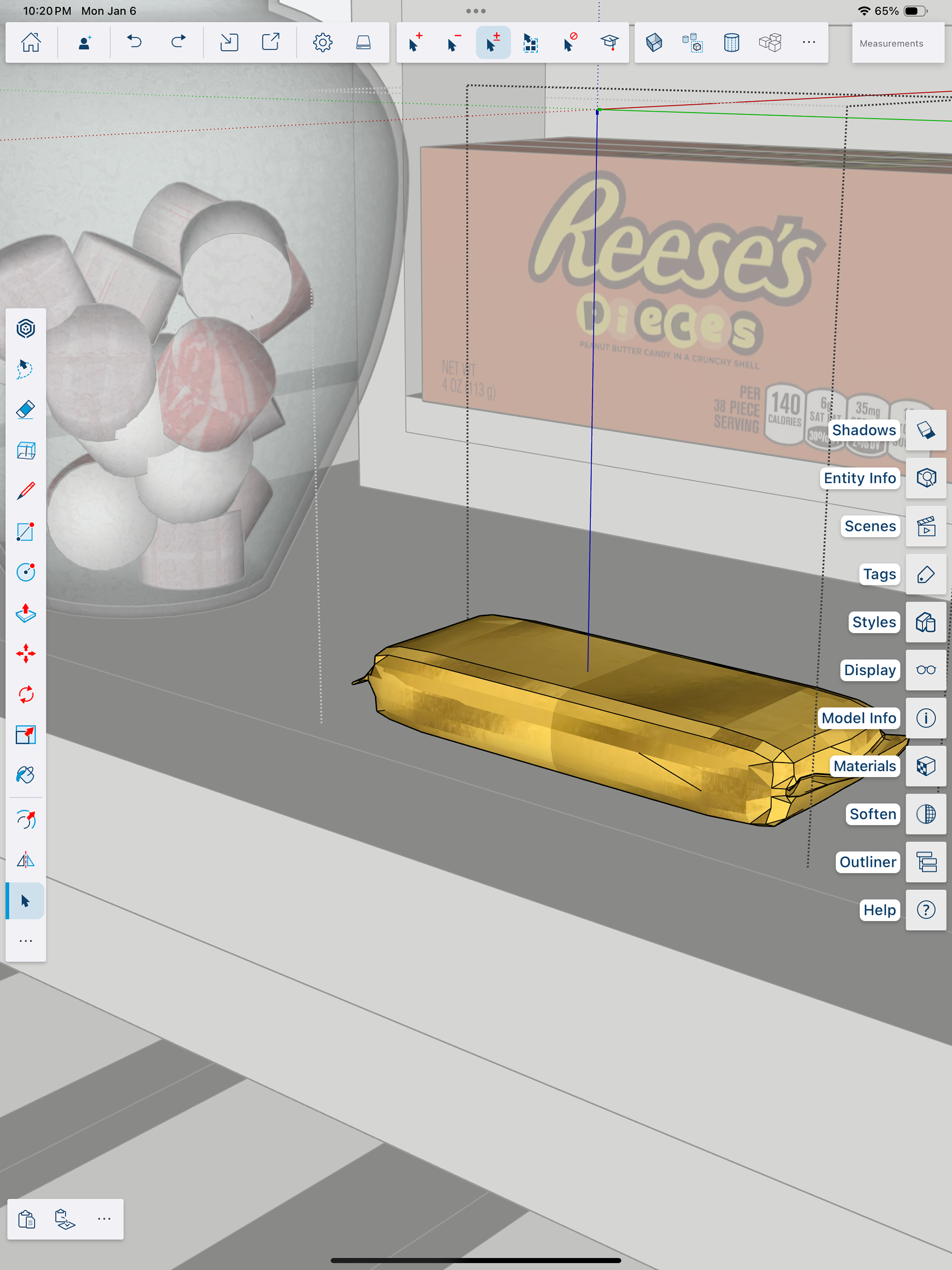Expand more options in top toolbar
Image resolution: width=952 pixels, height=1270 pixels.
tap(809, 43)
